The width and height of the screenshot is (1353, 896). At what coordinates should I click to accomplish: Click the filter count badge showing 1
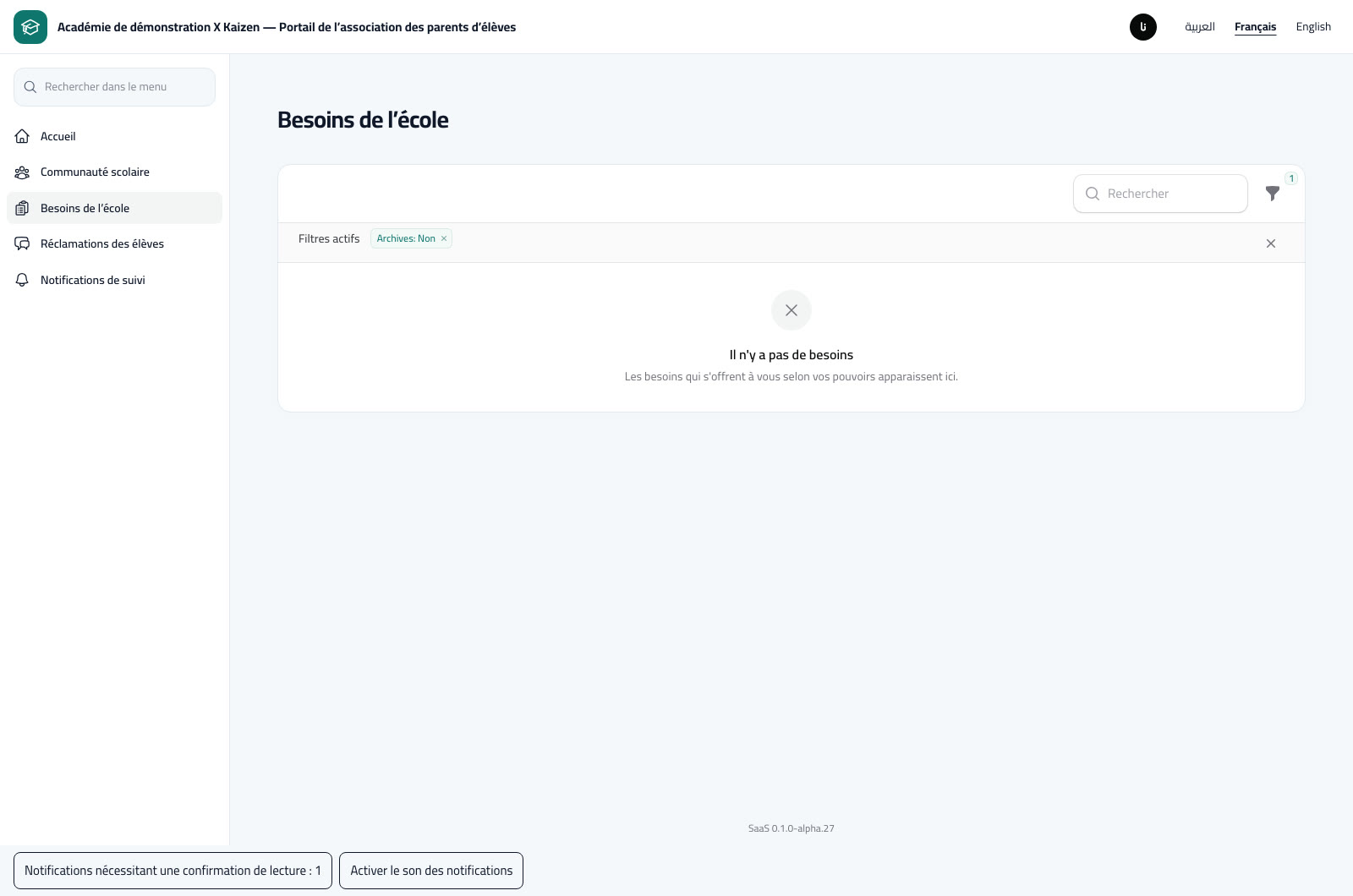click(x=1291, y=178)
